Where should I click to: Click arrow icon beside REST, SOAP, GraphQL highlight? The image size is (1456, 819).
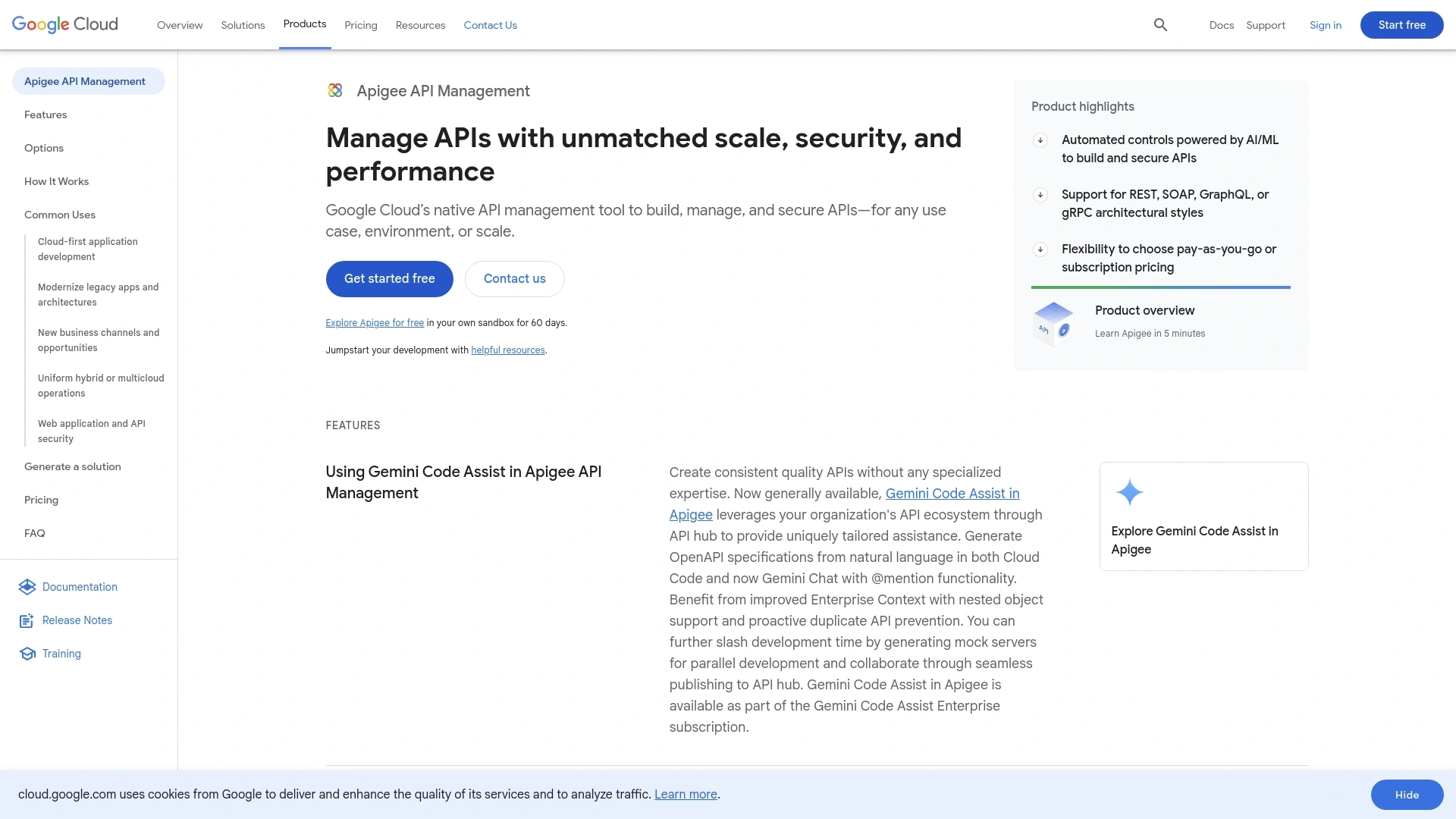(x=1040, y=195)
